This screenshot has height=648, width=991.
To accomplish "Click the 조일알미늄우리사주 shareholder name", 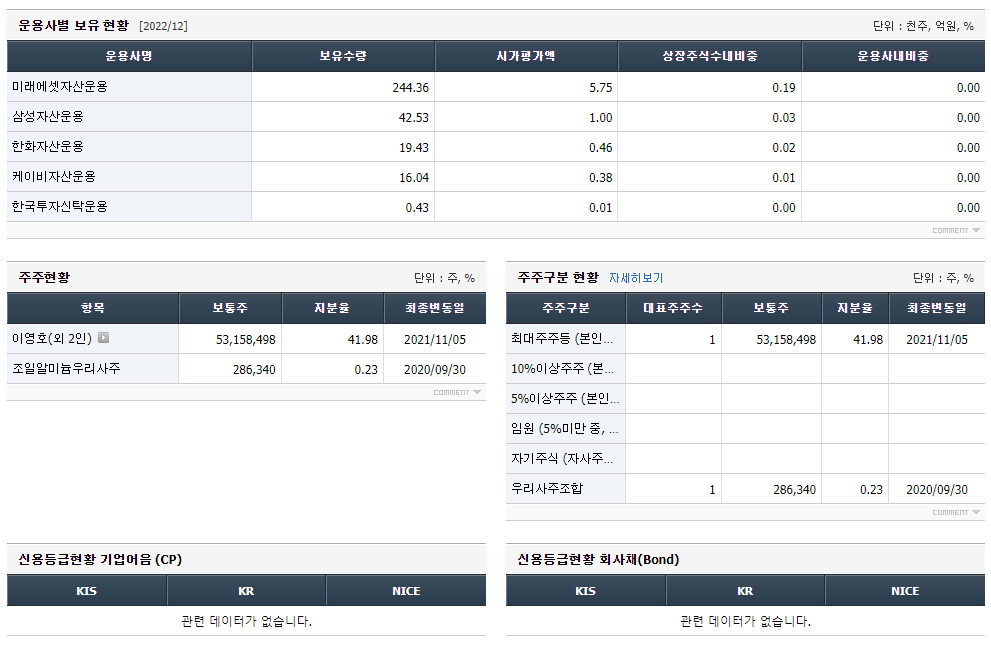I will [66, 368].
